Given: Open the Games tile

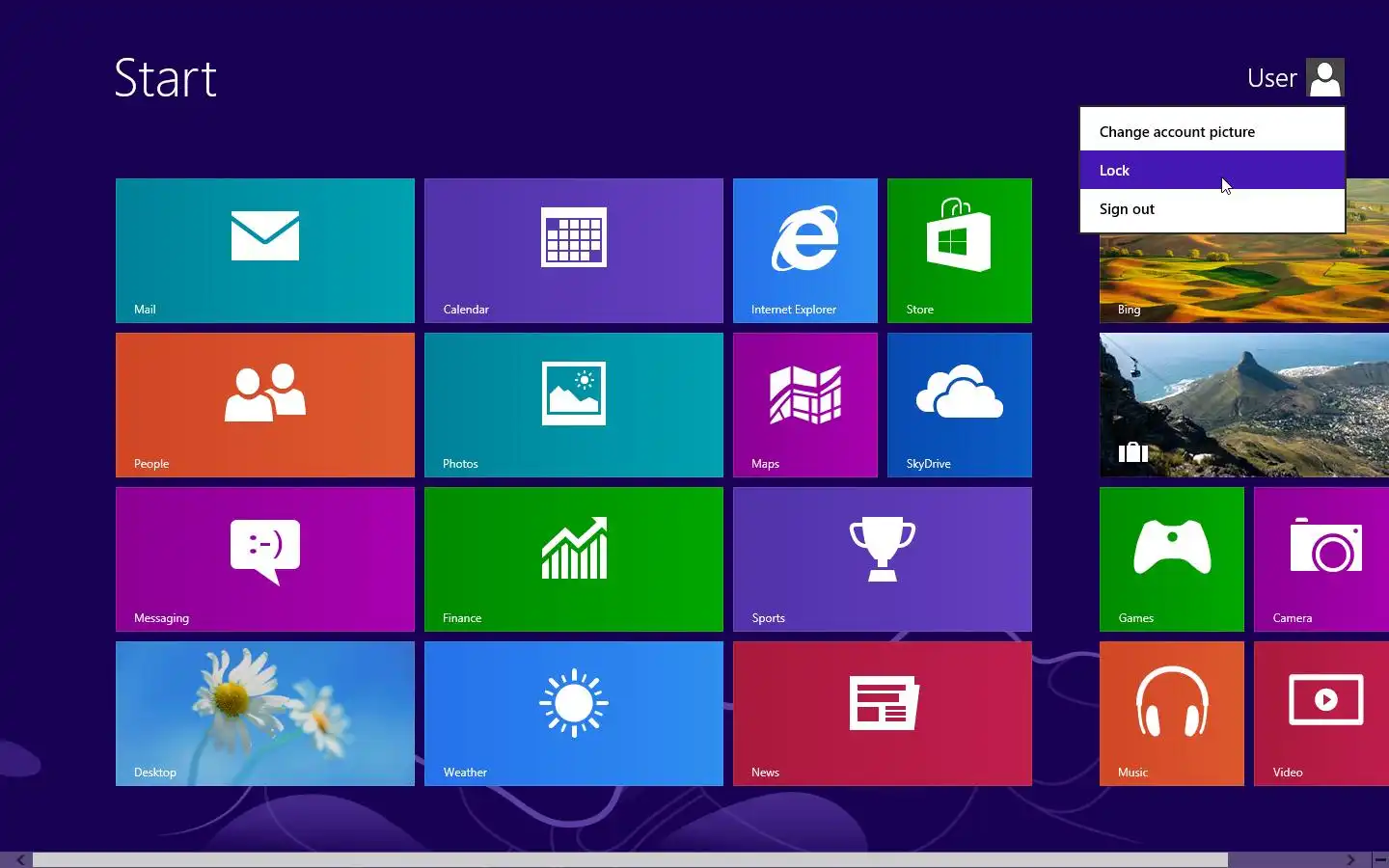Looking at the screenshot, I should [x=1172, y=559].
